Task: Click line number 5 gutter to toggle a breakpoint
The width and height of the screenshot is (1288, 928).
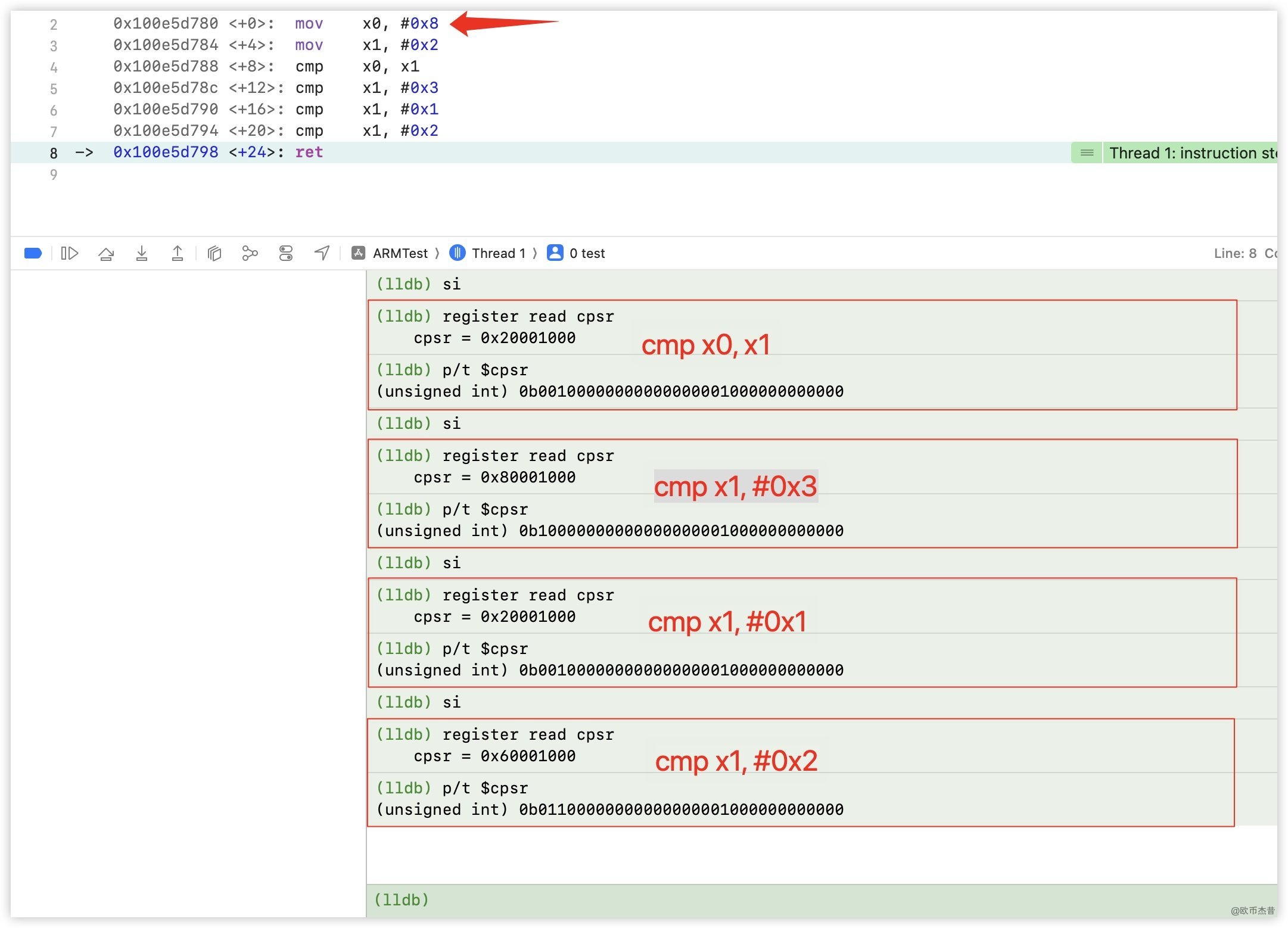Action: (x=54, y=89)
